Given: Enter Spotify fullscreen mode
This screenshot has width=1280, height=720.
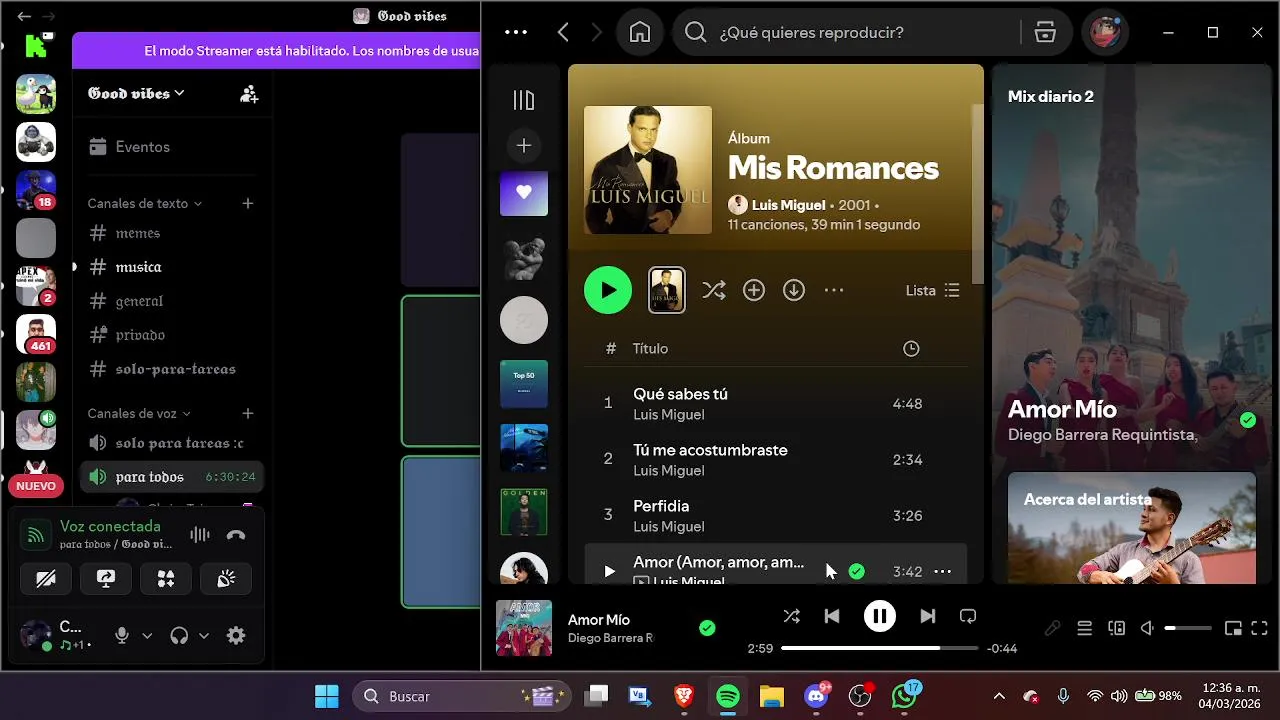Looking at the screenshot, I should (x=1260, y=628).
